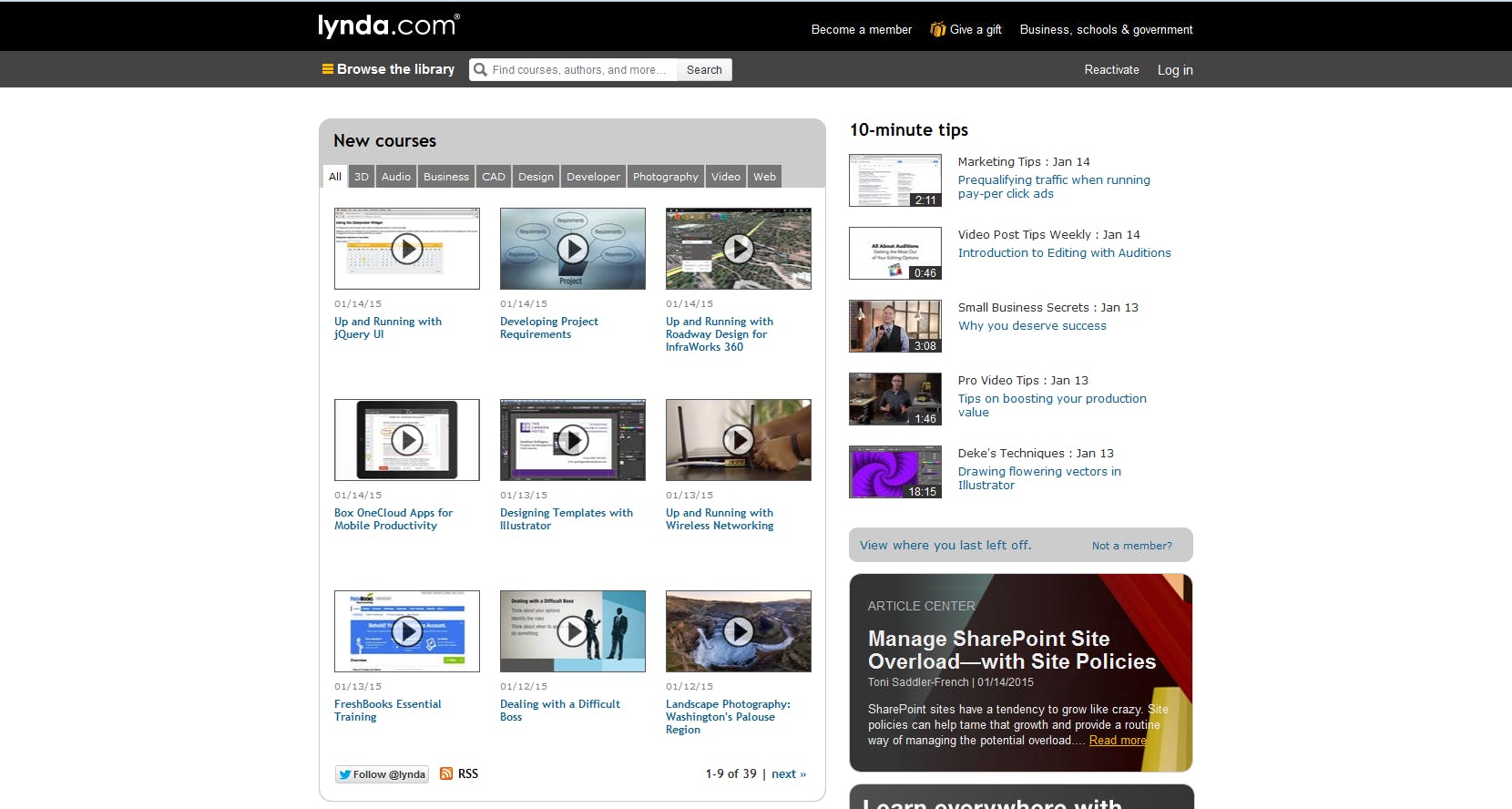Click the Reactivate link
The image size is (1512, 809).
(x=1111, y=69)
